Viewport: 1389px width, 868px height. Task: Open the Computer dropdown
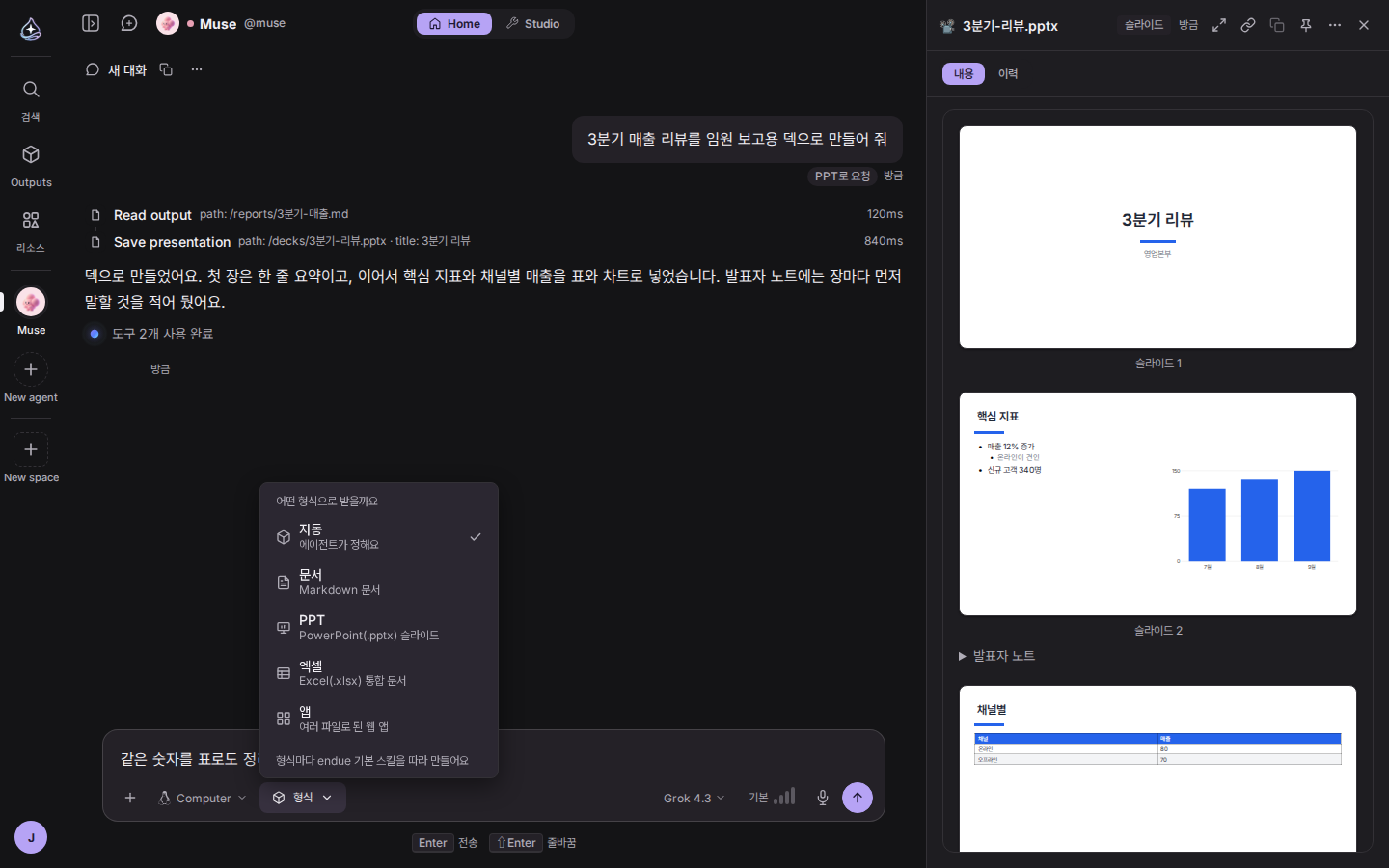(x=203, y=798)
